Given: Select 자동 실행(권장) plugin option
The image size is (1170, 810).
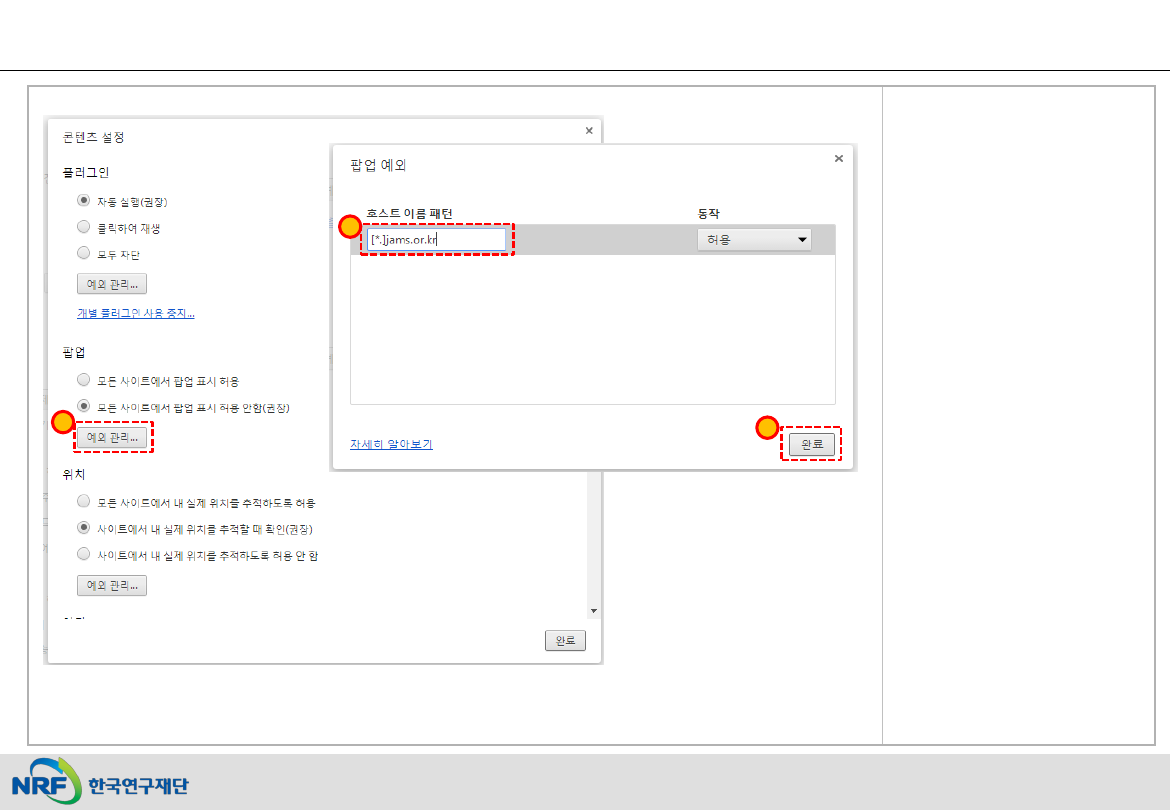Looking at the screenshot, I should 84,201.
